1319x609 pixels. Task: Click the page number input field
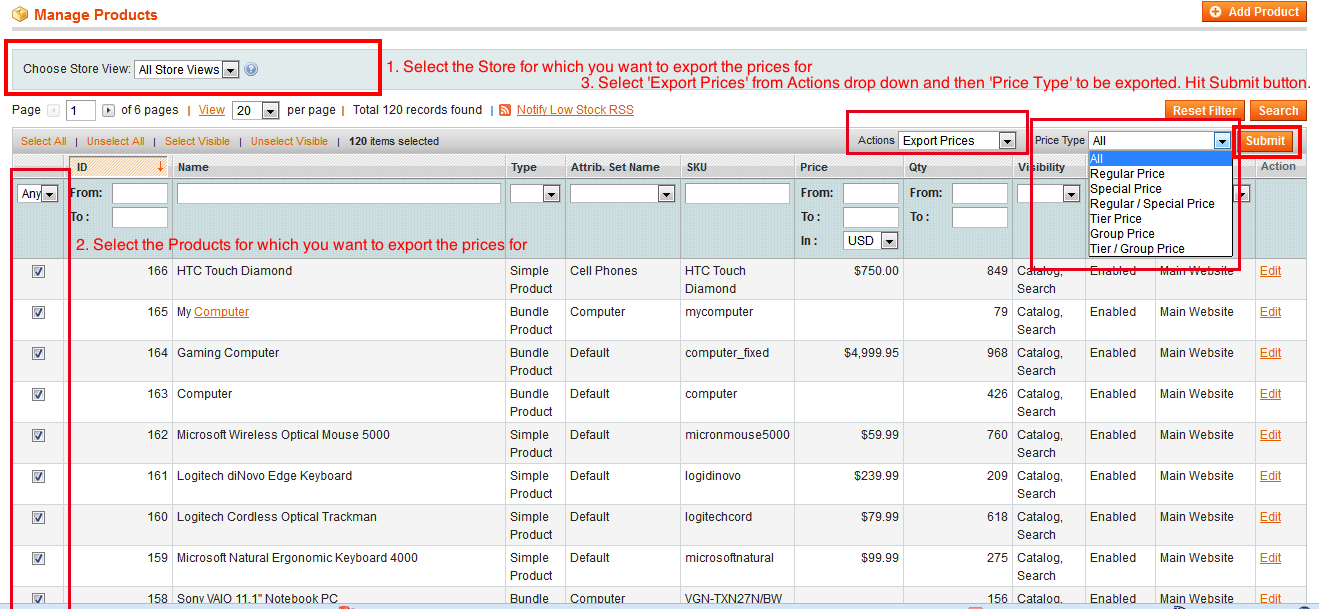(x=80, y=110)
